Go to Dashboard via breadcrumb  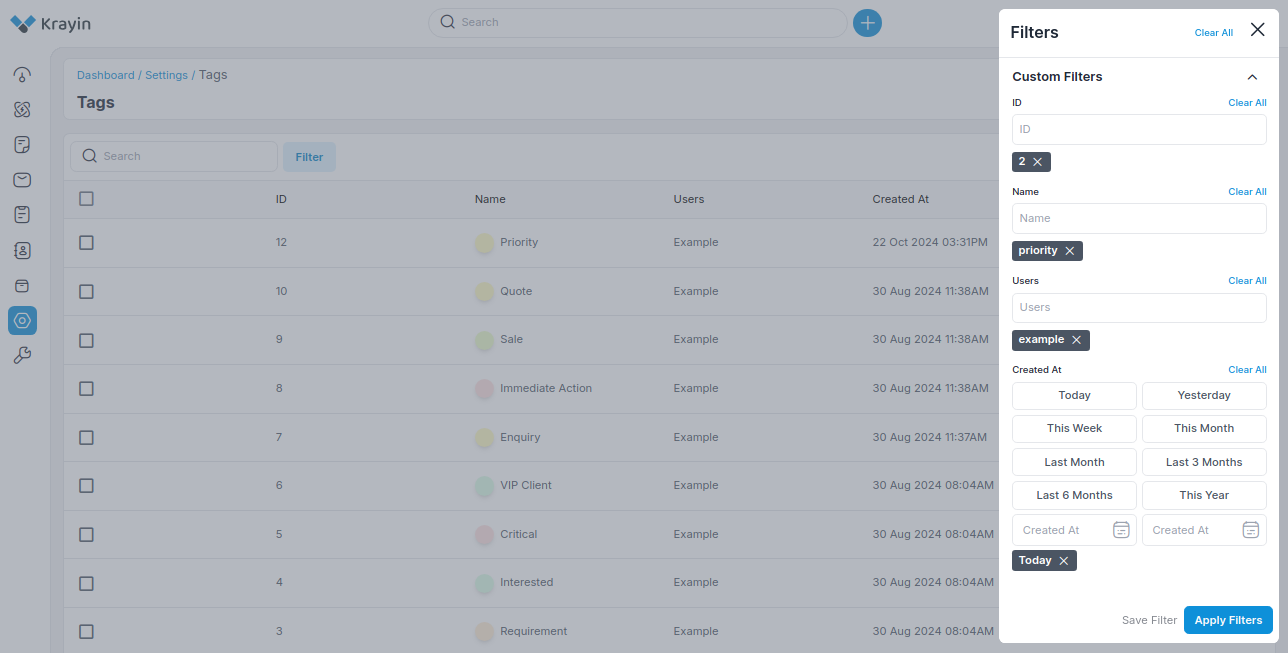pyautogui.click(x=105, y=75)
